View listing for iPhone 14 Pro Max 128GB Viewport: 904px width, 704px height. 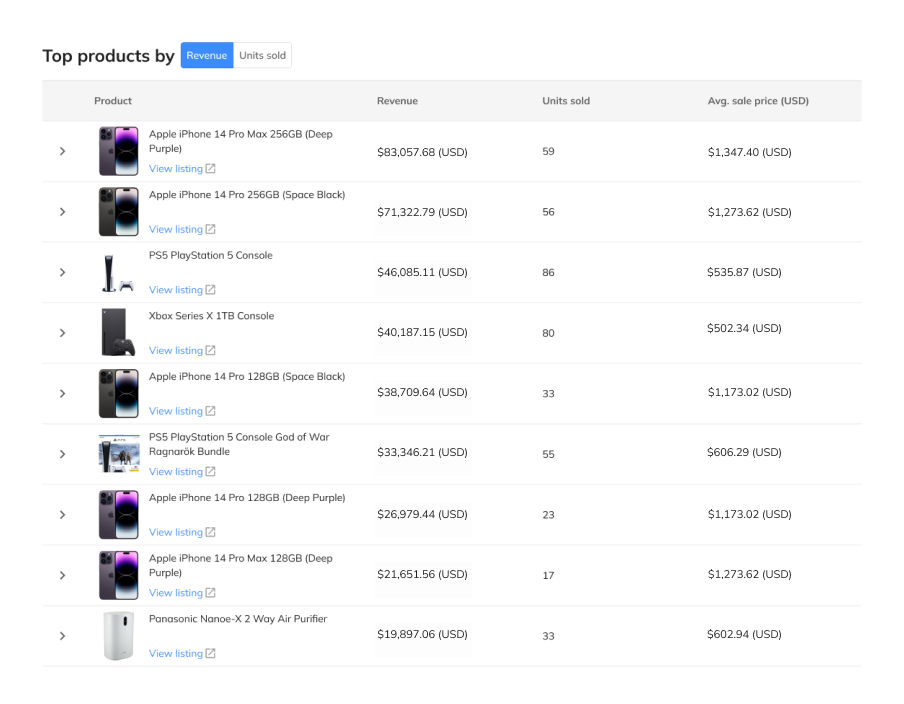(176, 593)
